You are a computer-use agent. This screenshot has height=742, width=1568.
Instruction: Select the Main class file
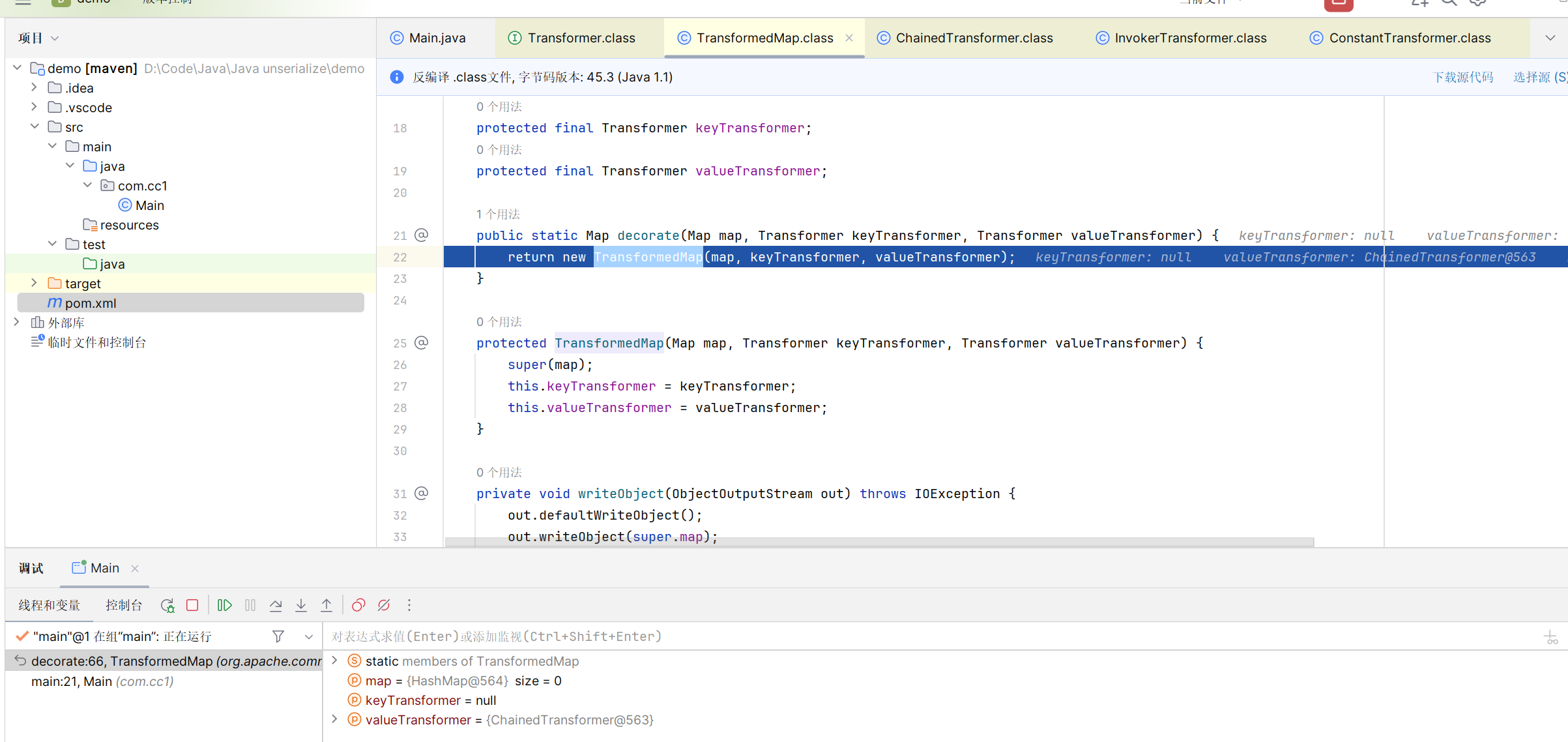click(x=141, y=205)
